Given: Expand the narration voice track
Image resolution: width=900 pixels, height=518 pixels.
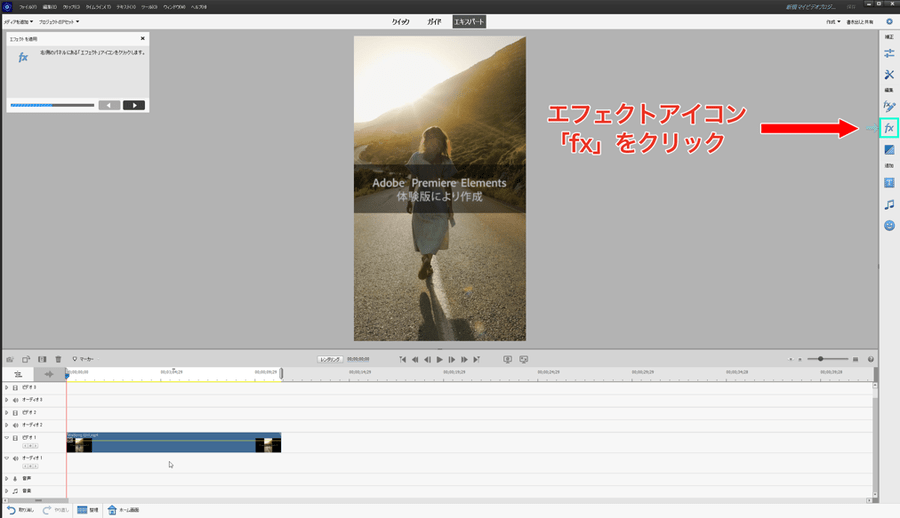Looking at the screenshot, I should pos(7,478).
